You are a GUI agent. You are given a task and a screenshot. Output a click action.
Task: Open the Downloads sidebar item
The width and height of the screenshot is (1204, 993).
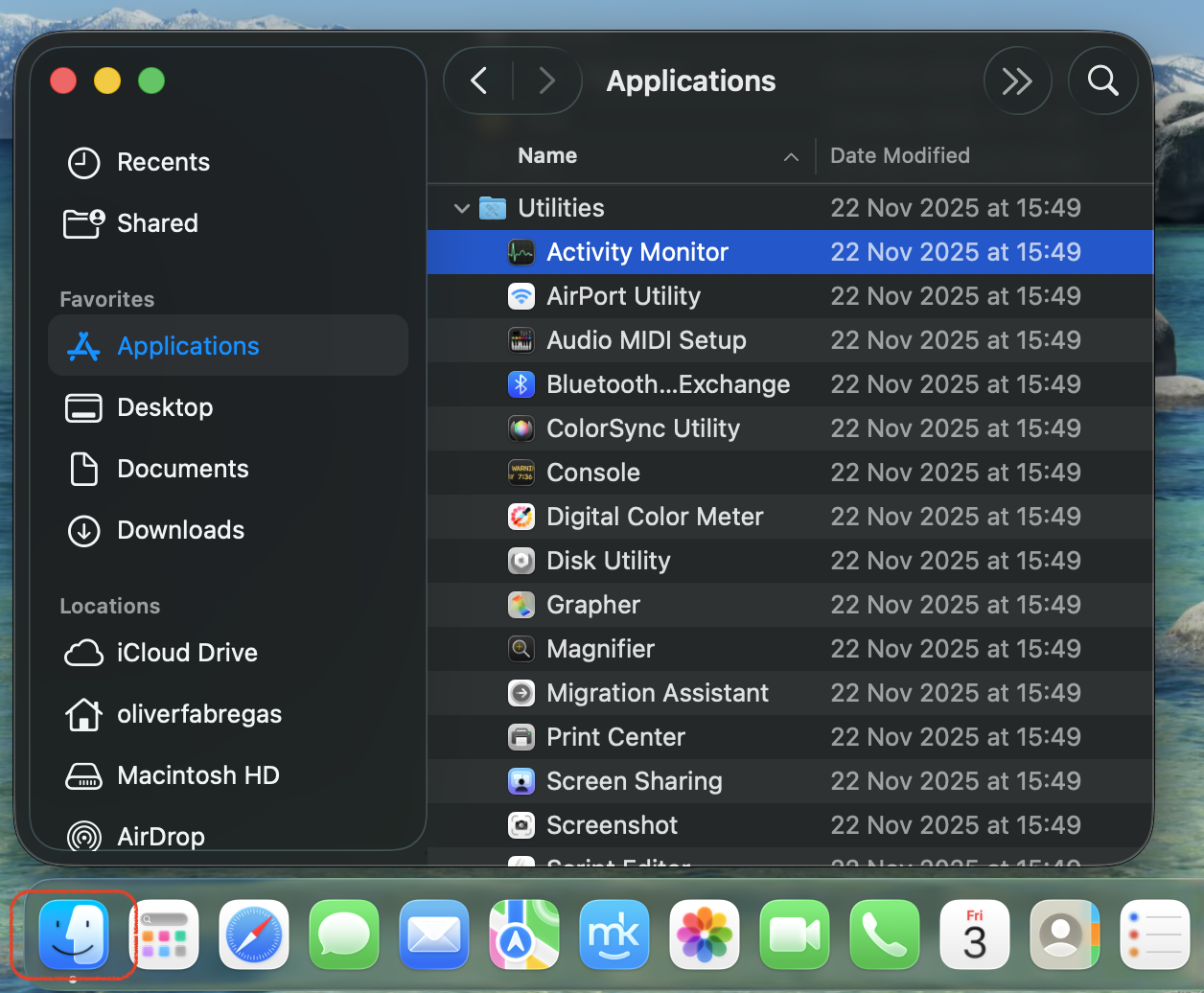(180, 530)
